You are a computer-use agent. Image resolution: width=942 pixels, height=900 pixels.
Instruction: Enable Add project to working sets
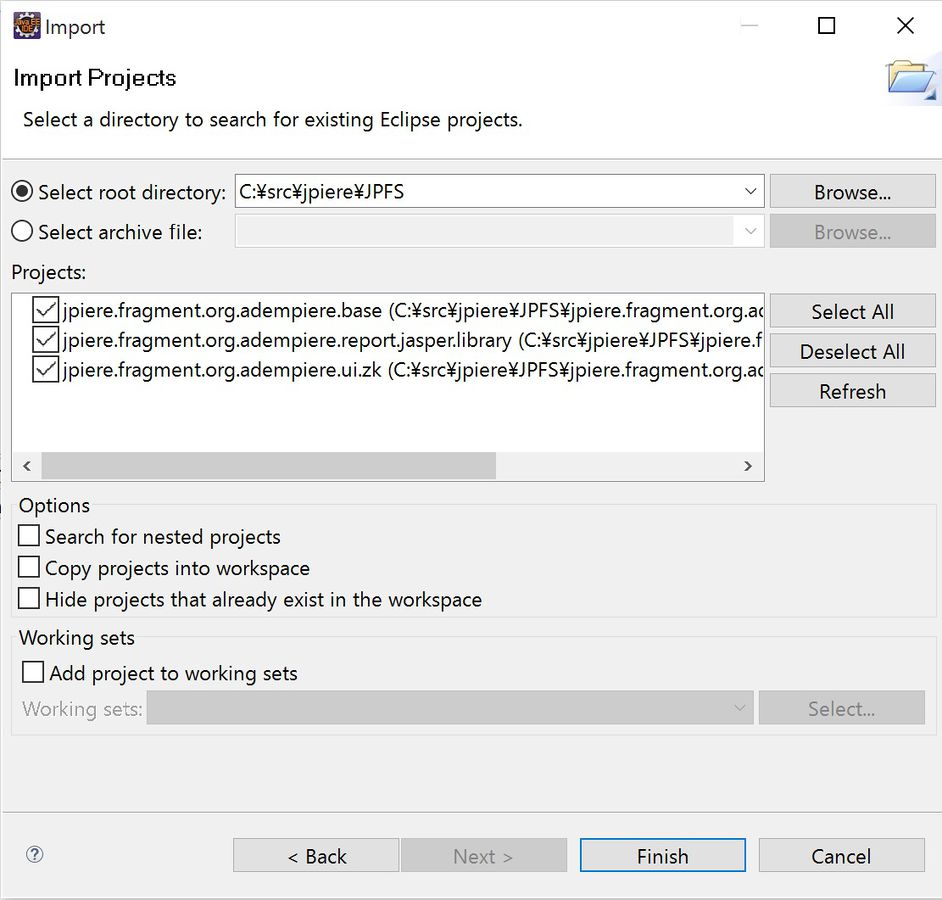coord(33,672)
